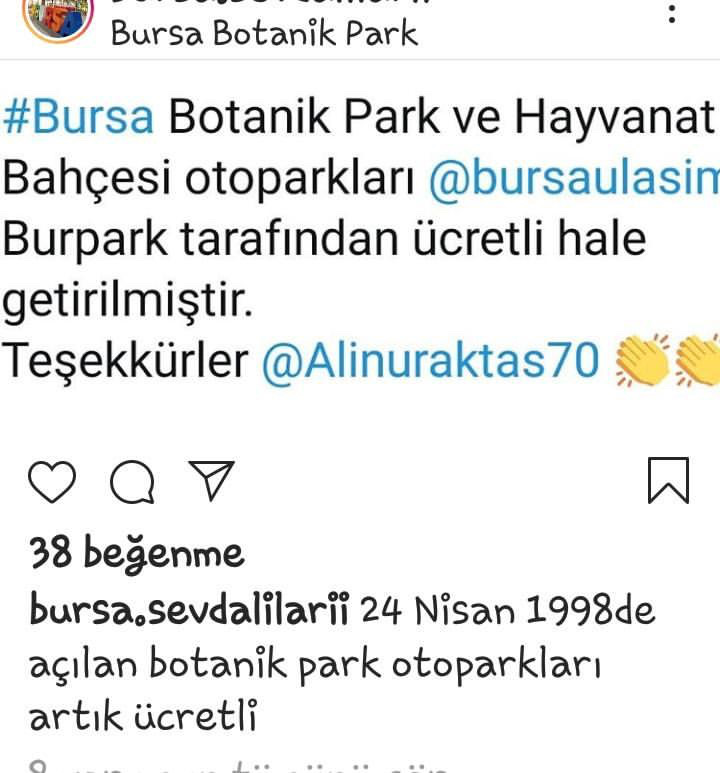This screenshot has width=720, height=773.
Task: Open the Bursa Botanik Park location tag
Action: [x=264, y=34]
